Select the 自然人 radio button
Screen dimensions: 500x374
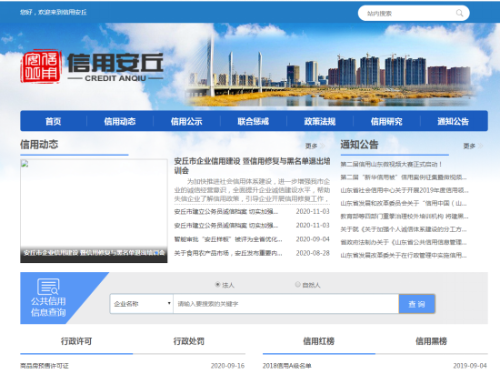click(x=298, y=284)
